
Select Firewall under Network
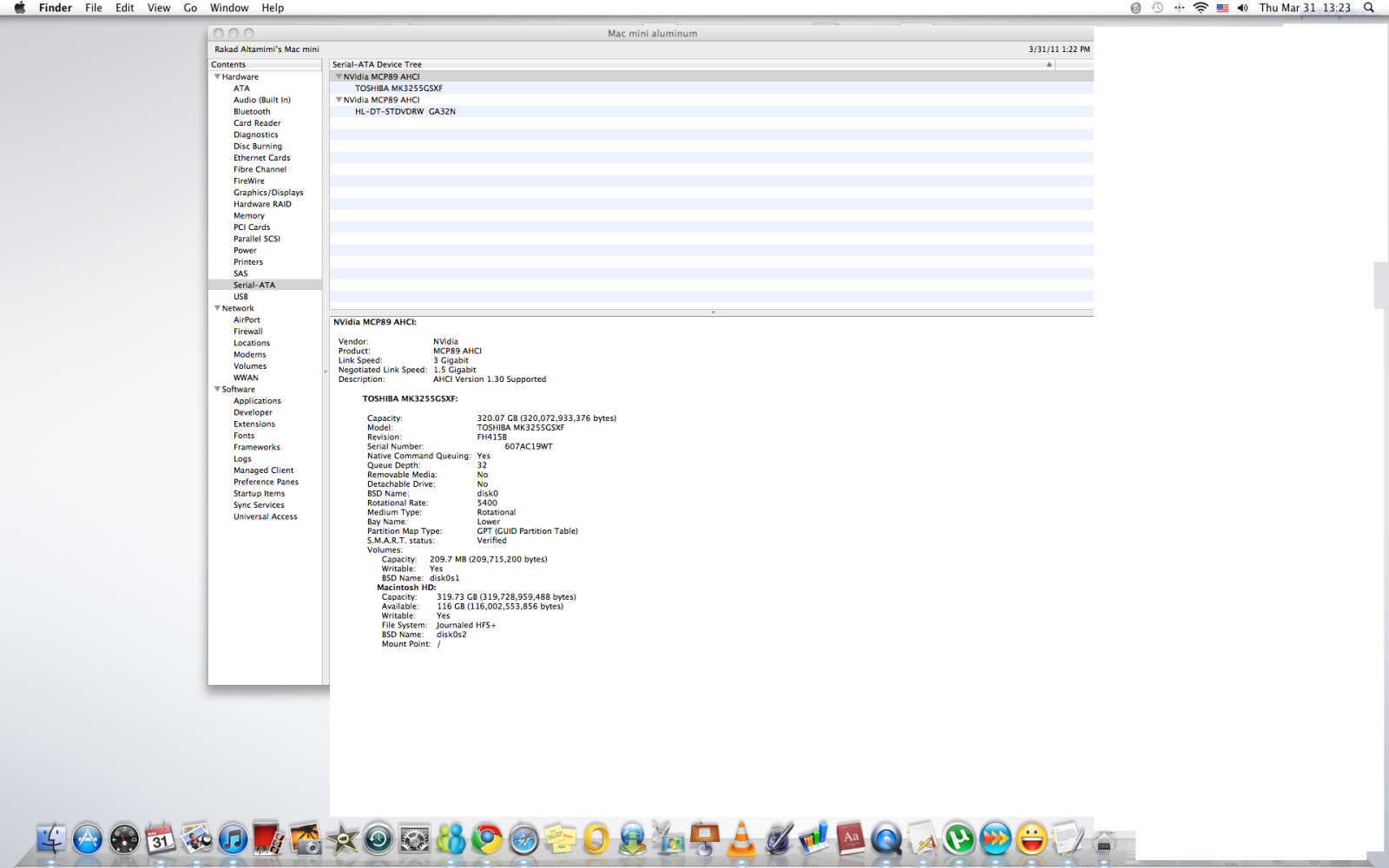pos(247,332)
